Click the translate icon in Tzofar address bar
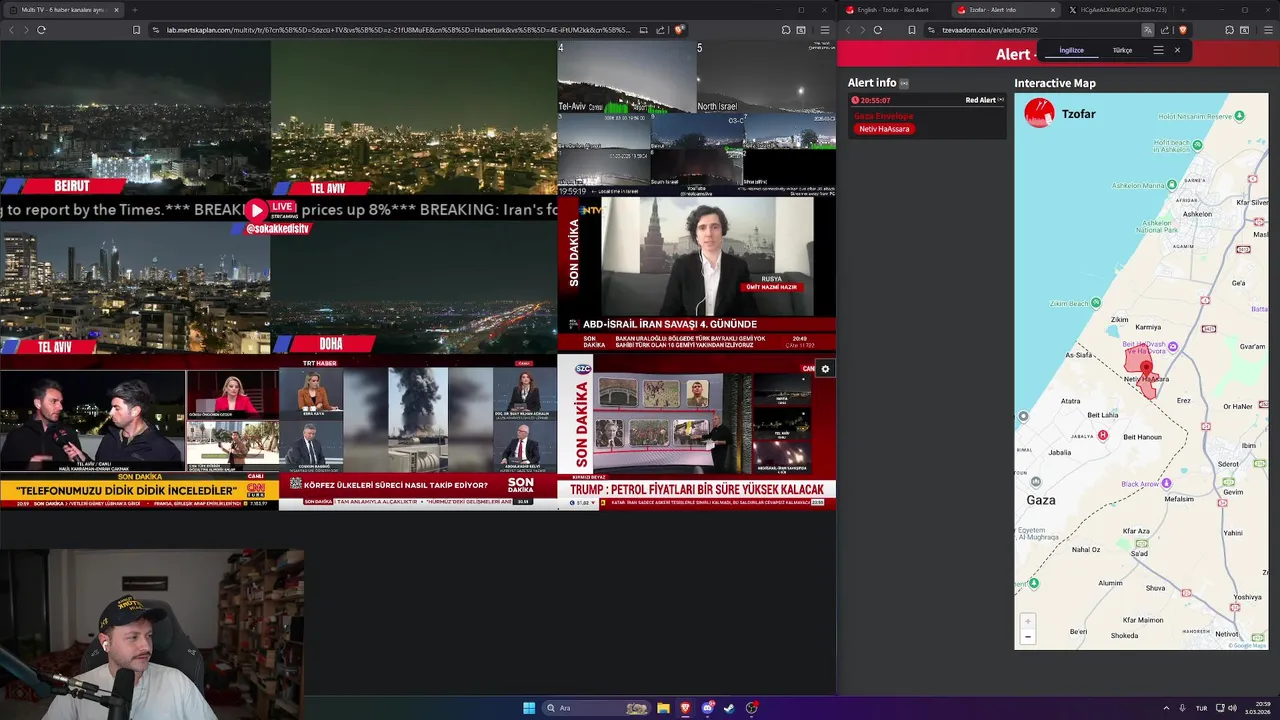 1147,30
